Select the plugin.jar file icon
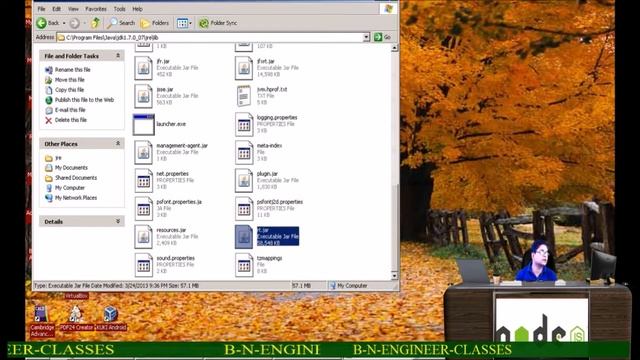 click(244, 180)
